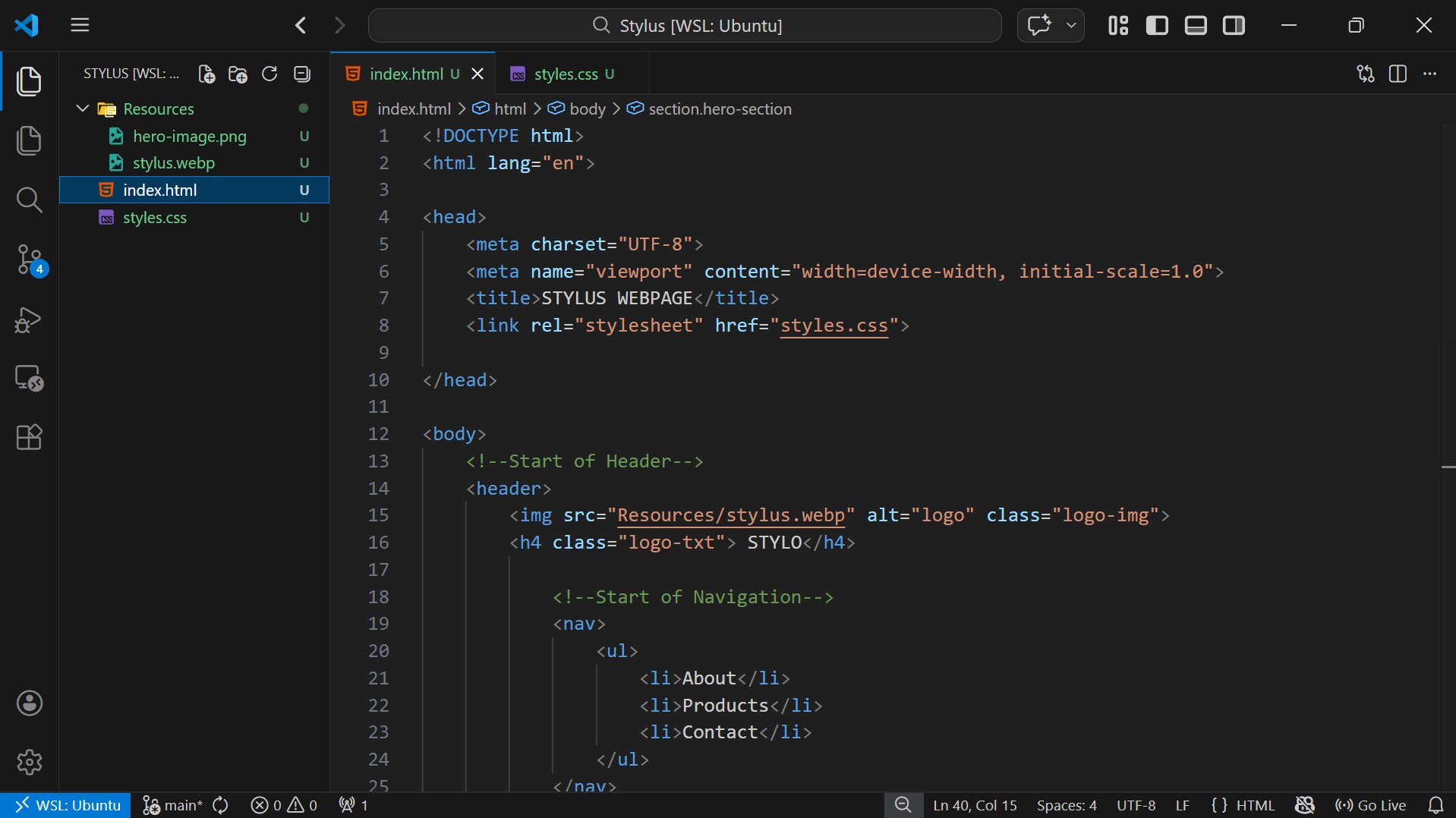Click New File icon in explorer header
Viewport: 1456px width, 818px height.
click(x=206, y=74)
